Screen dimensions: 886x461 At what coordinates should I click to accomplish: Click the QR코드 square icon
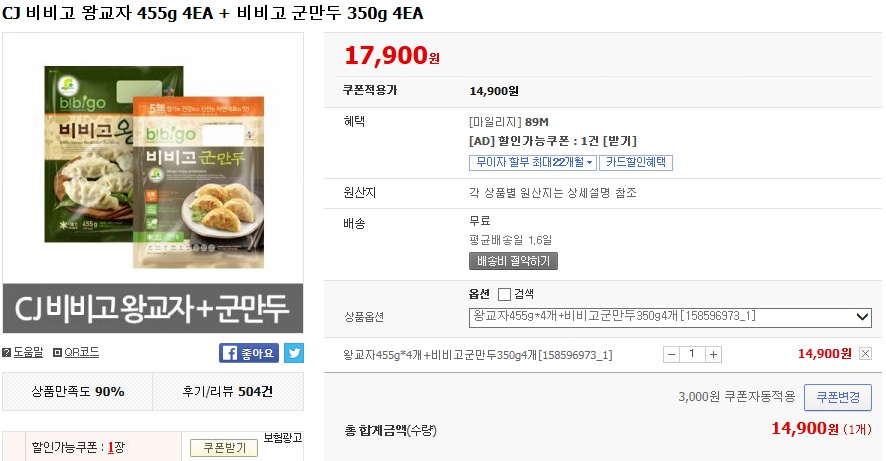point(57,353)
